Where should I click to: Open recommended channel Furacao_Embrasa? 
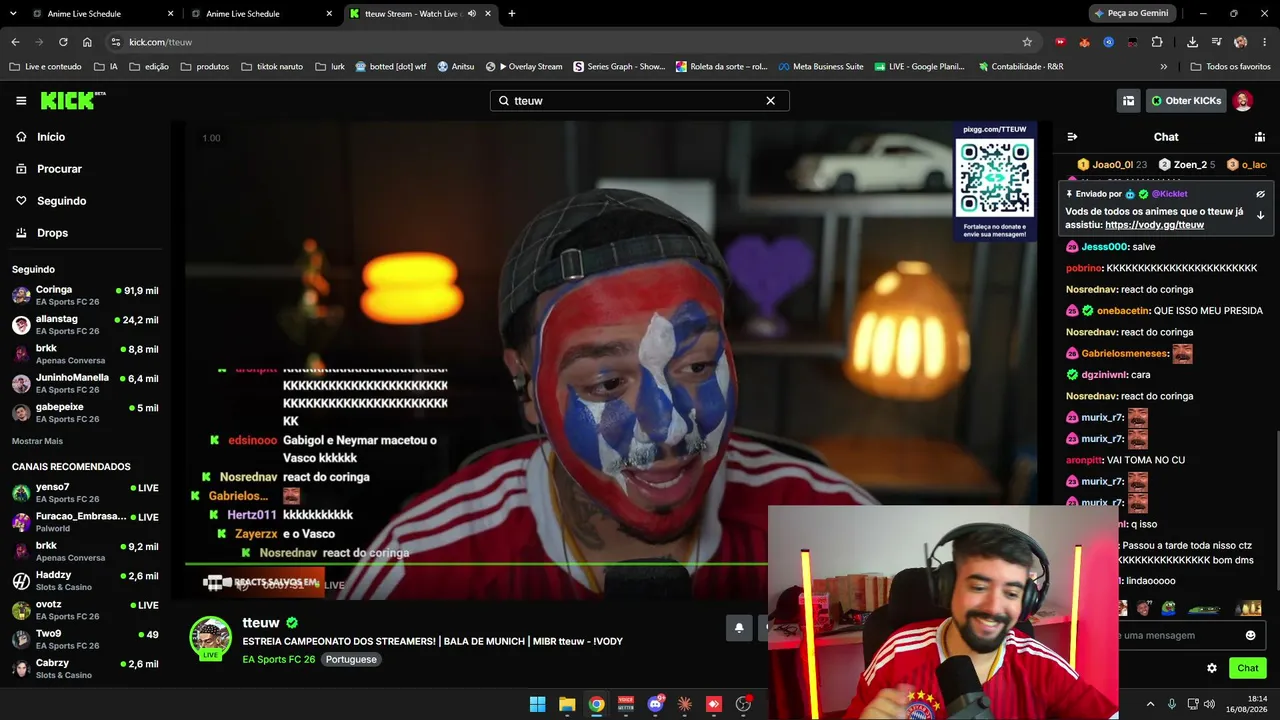coord(85,522)
